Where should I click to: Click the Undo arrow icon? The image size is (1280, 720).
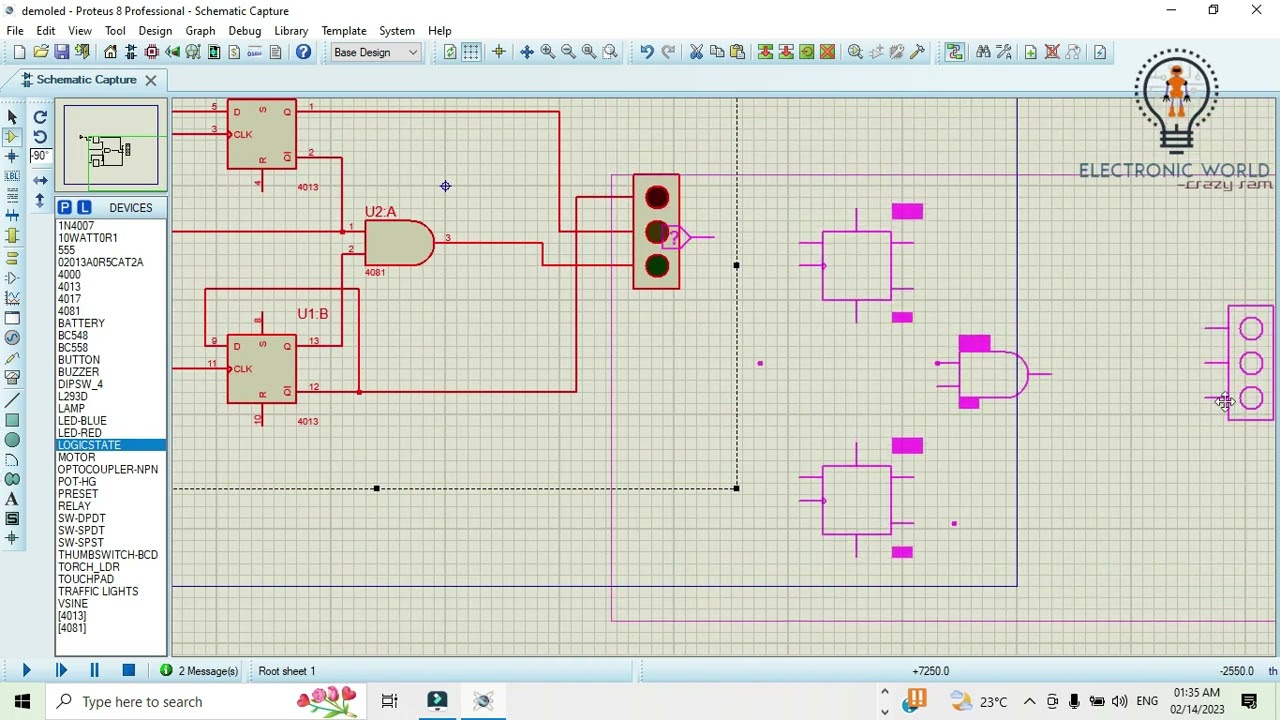[x=647, y=52]
